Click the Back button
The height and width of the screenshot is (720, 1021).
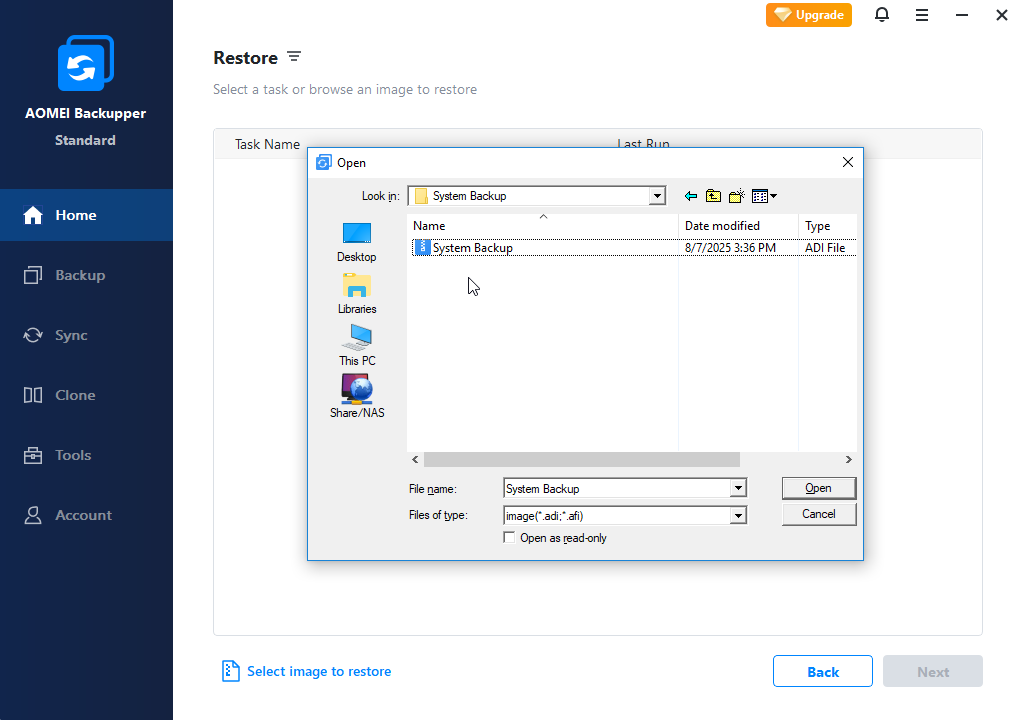pyautogui.click(x=822, y=671)
